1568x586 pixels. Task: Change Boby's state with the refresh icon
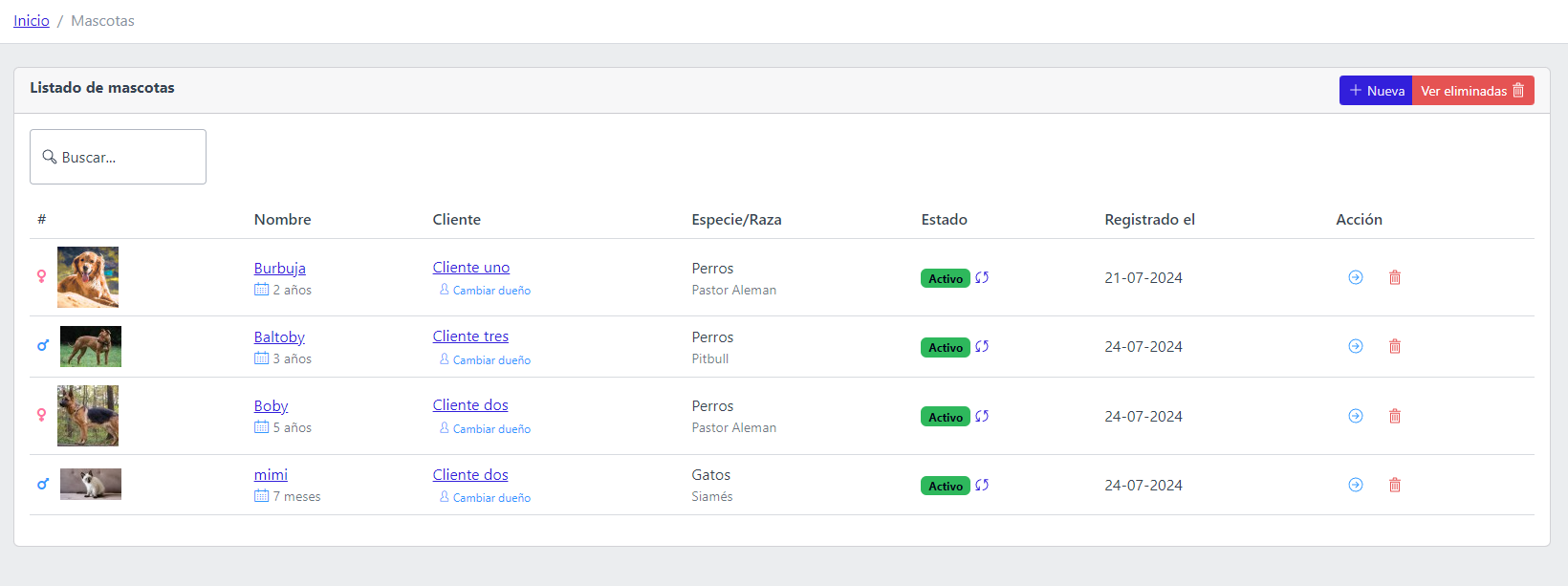coord(982,416)
